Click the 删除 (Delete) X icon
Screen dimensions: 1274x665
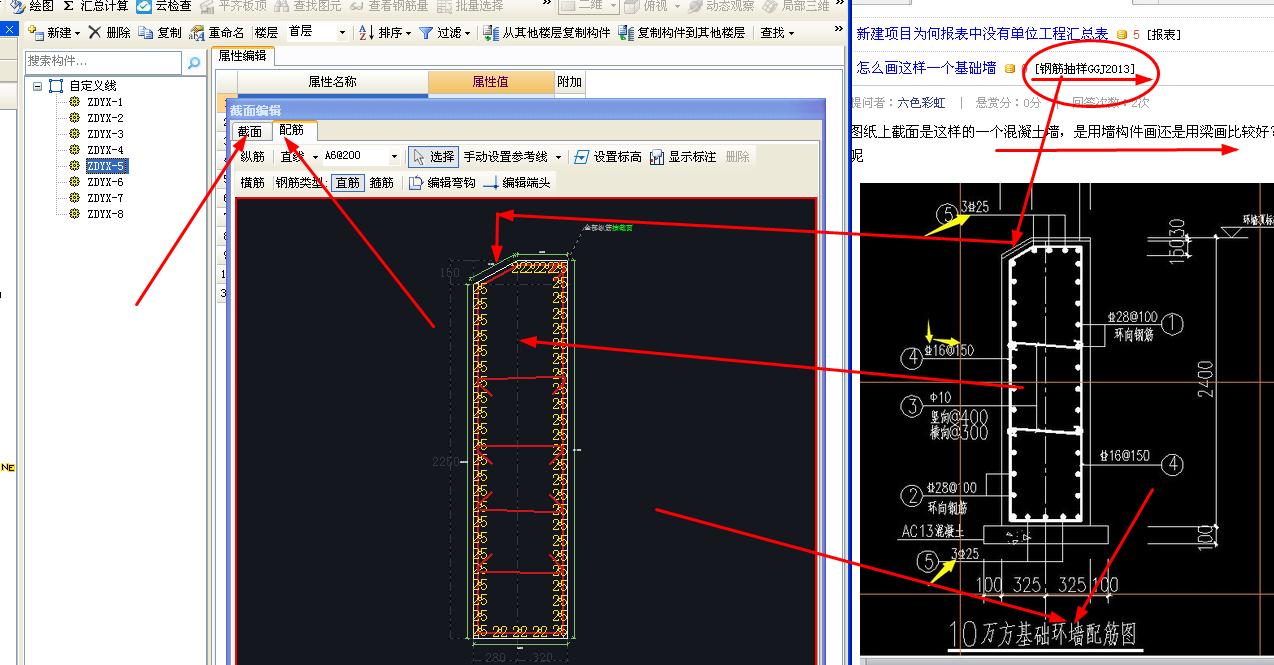click(95, 32)
